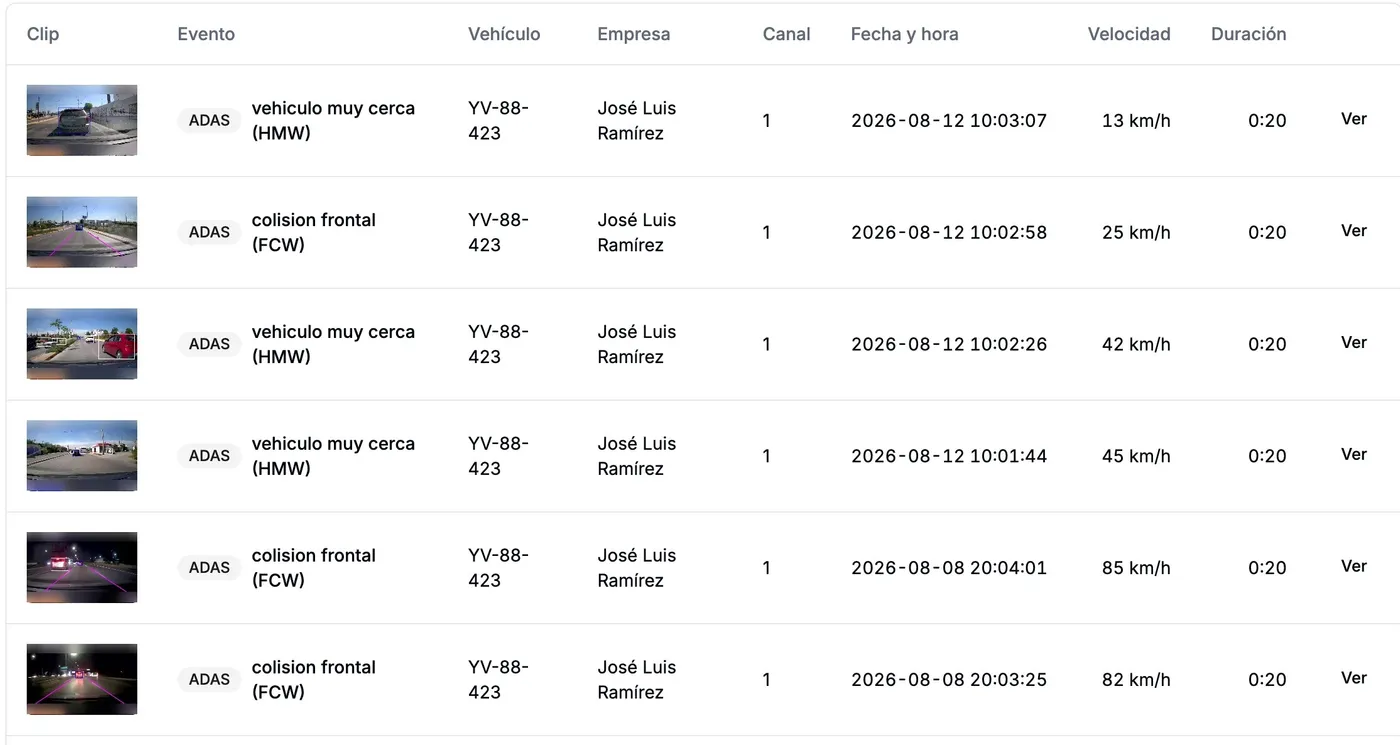This screenshot has height=745, width=1400.
Task: Click Ver for the 85 km/h event
Action: pos(1353,567)
